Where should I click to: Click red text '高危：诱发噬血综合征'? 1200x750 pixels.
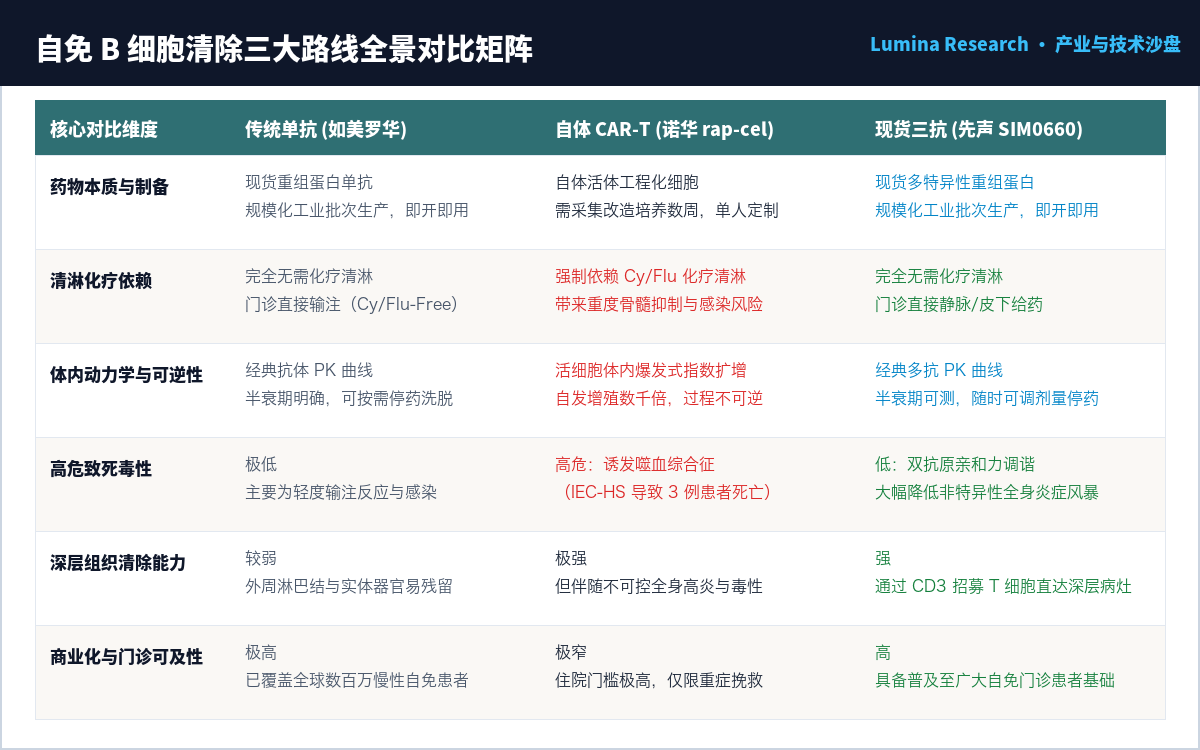coord(635,464)
